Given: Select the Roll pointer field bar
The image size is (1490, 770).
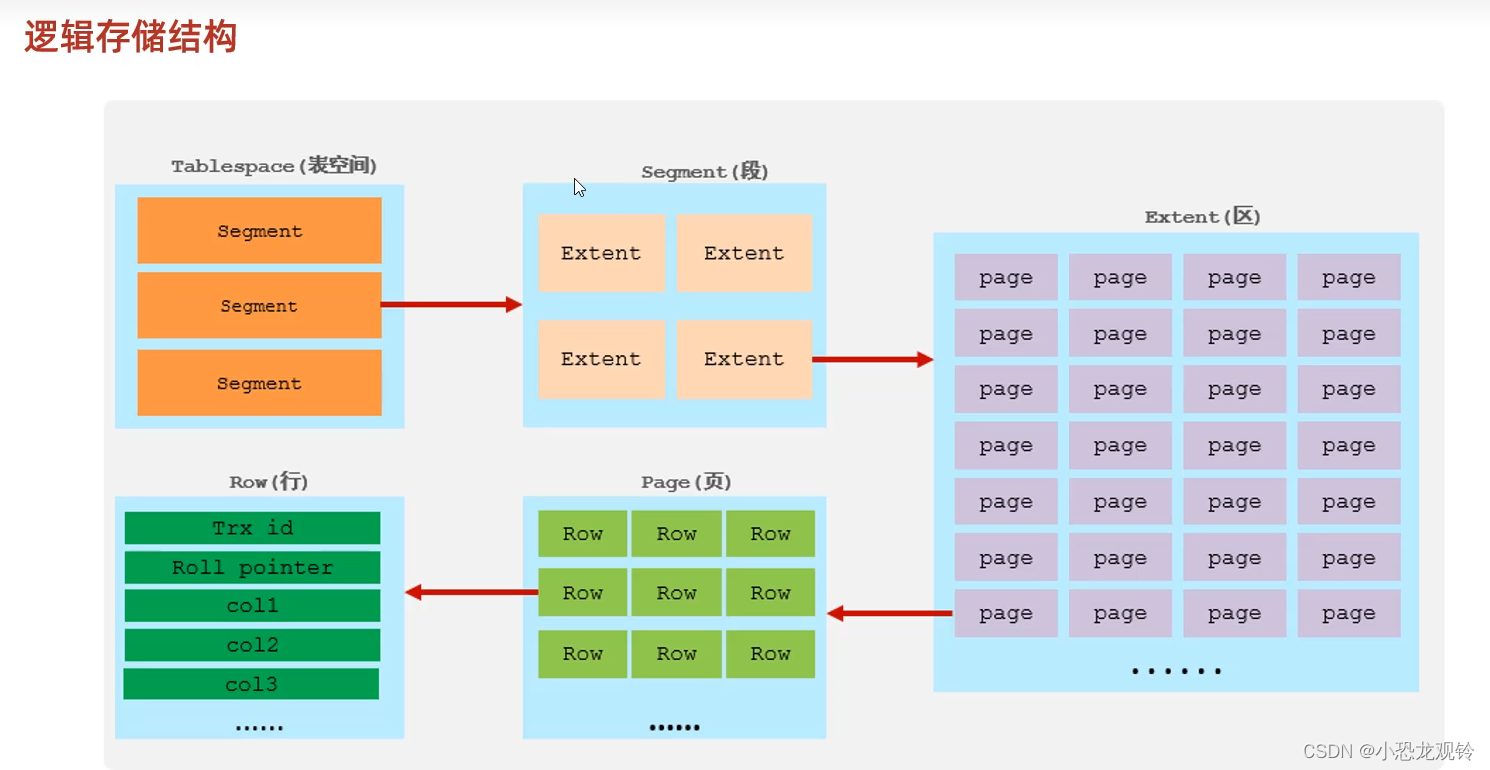Looking at the screenshot, I should click(x=252, y=567).
